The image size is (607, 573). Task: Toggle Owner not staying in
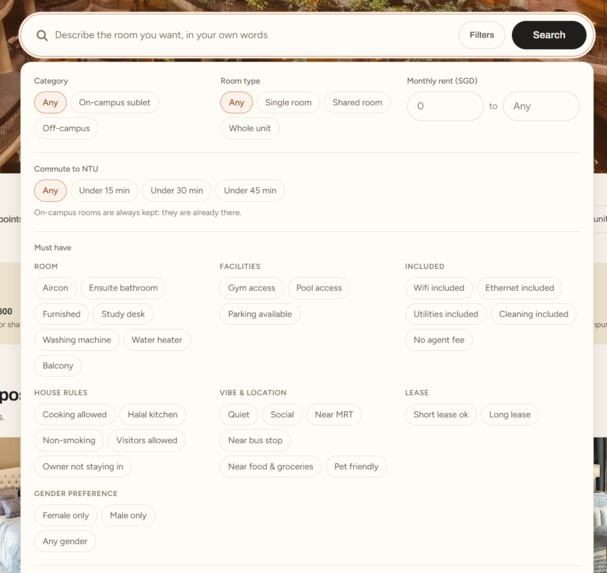pos(83,467)
